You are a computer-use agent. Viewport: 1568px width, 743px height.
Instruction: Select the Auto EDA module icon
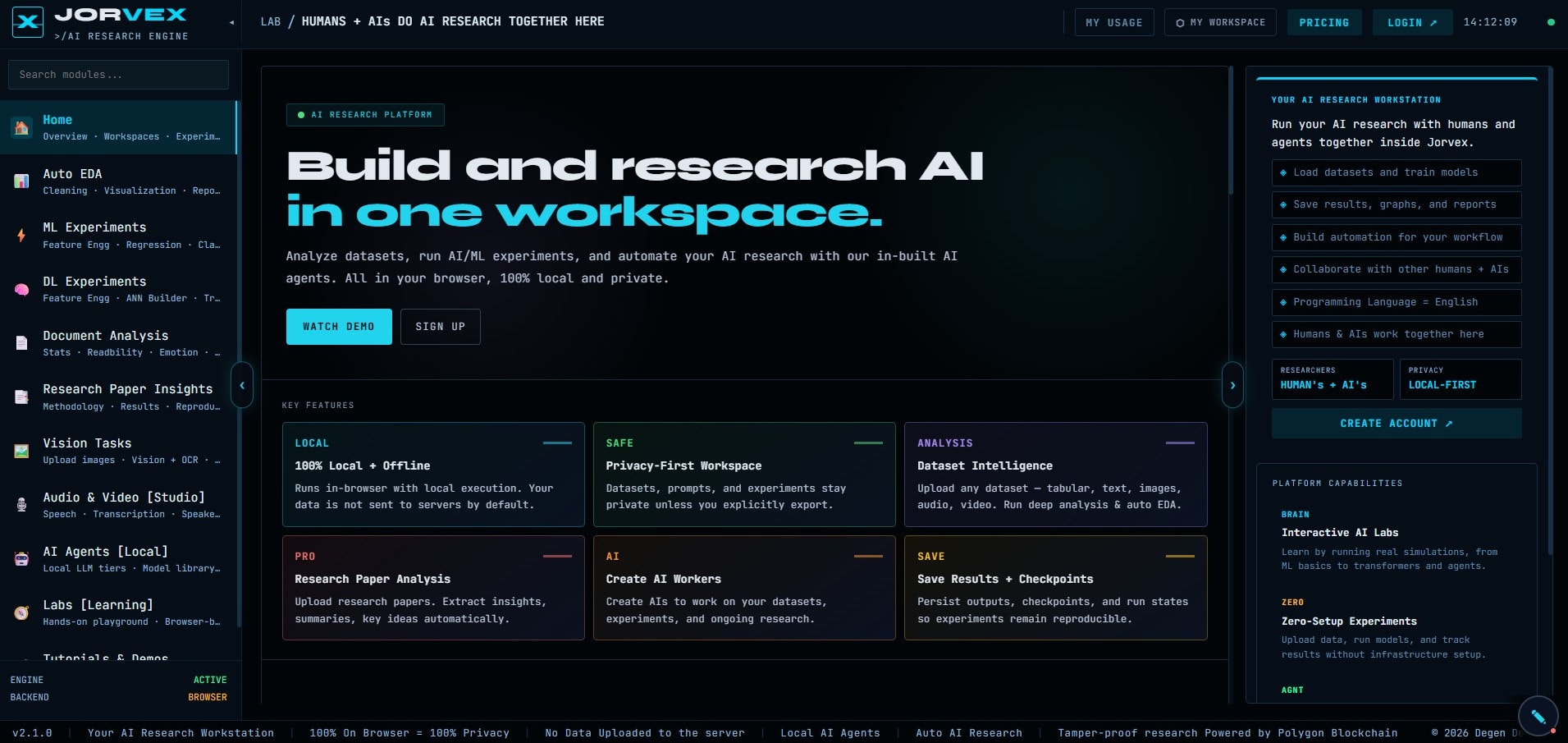coord(21,181)
